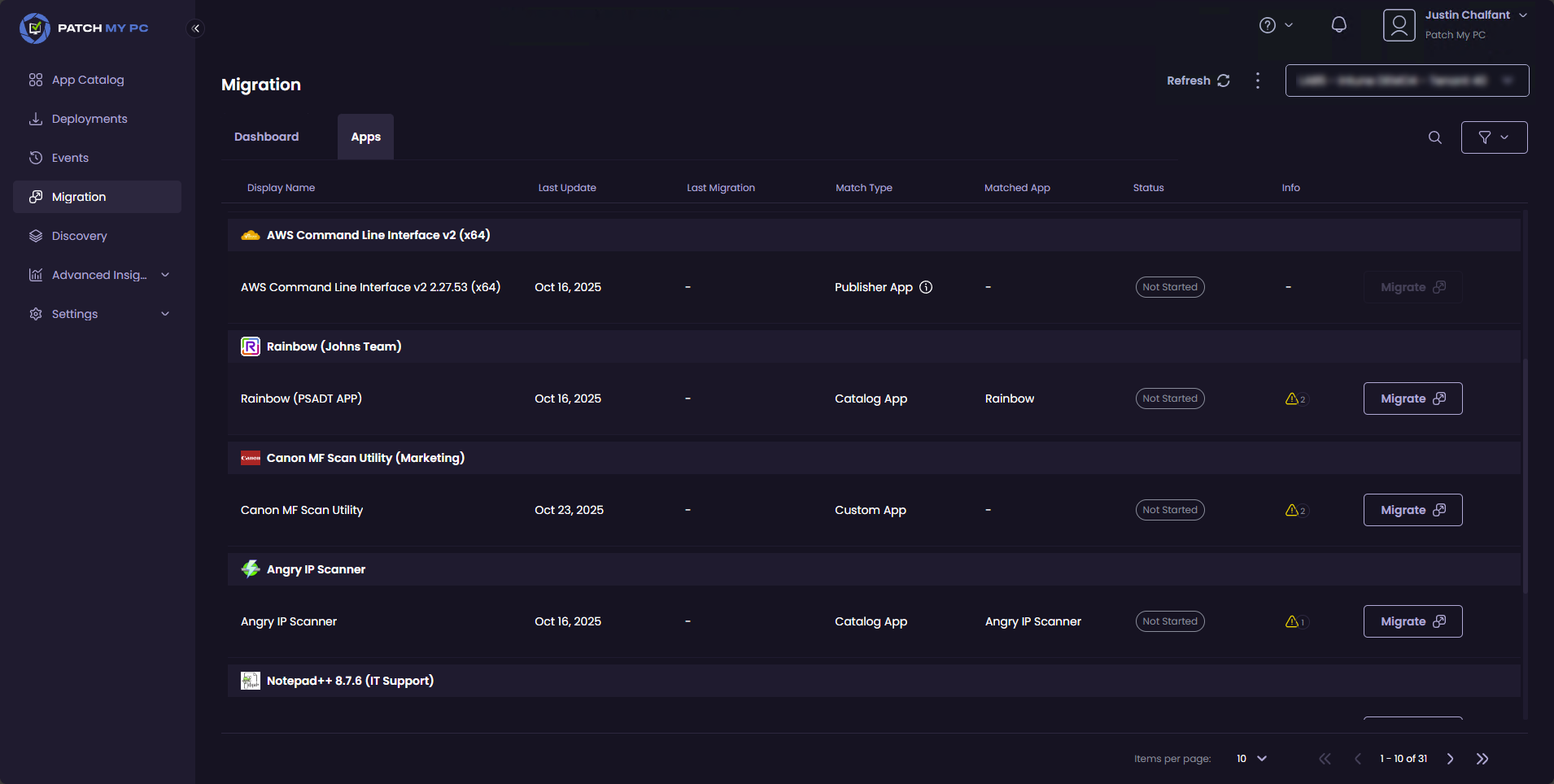Open the help question mark menu
This screenshot has height=784, width=1554.
pos(1268,24)
